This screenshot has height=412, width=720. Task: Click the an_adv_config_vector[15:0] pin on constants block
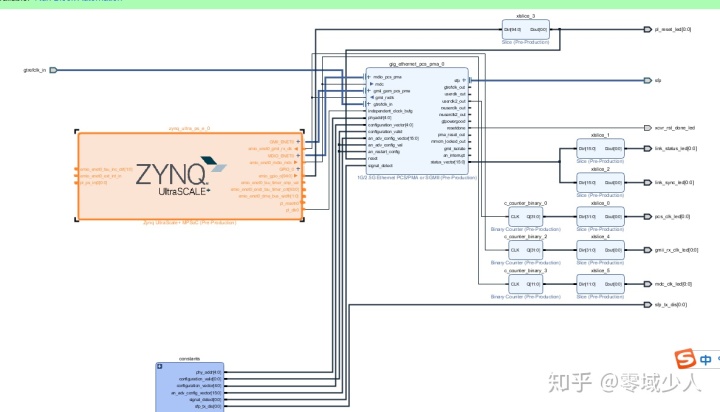tap(196, 393)
